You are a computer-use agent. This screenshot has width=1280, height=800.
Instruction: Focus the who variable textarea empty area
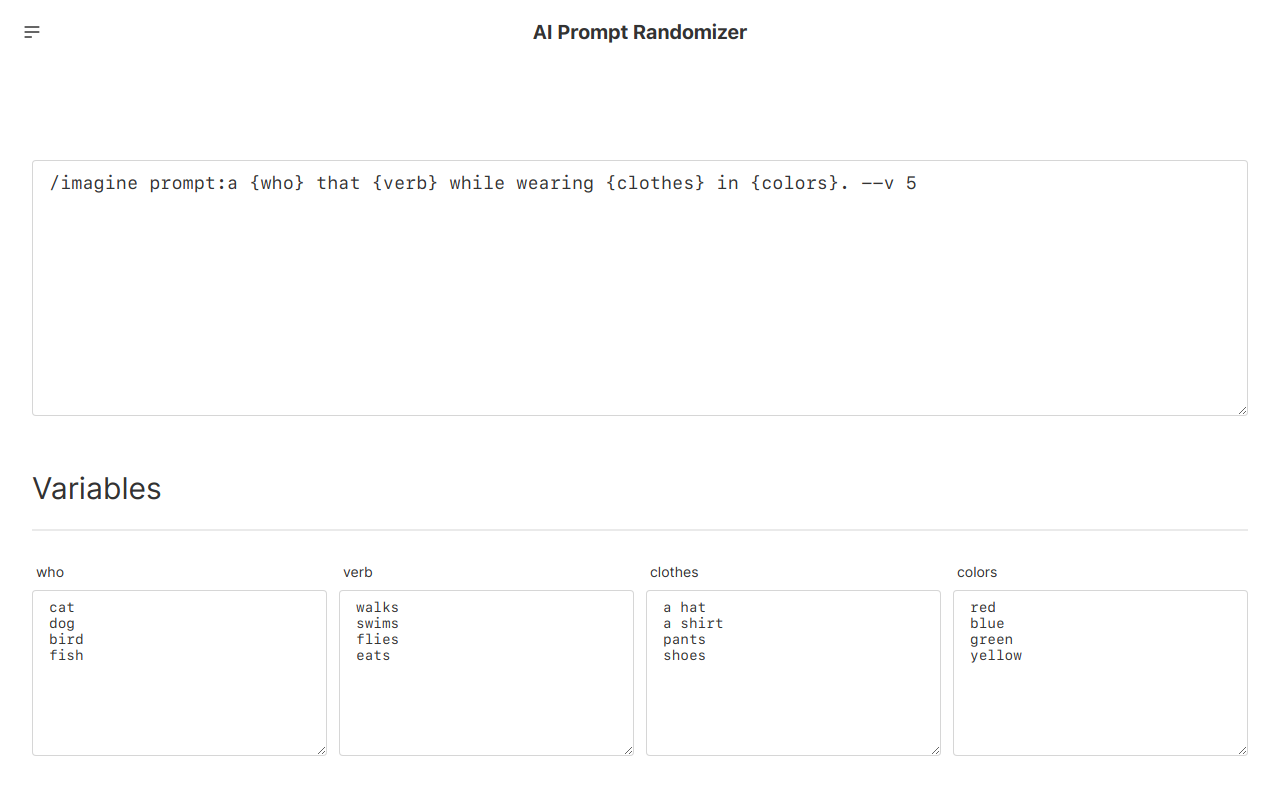[180, 710]
